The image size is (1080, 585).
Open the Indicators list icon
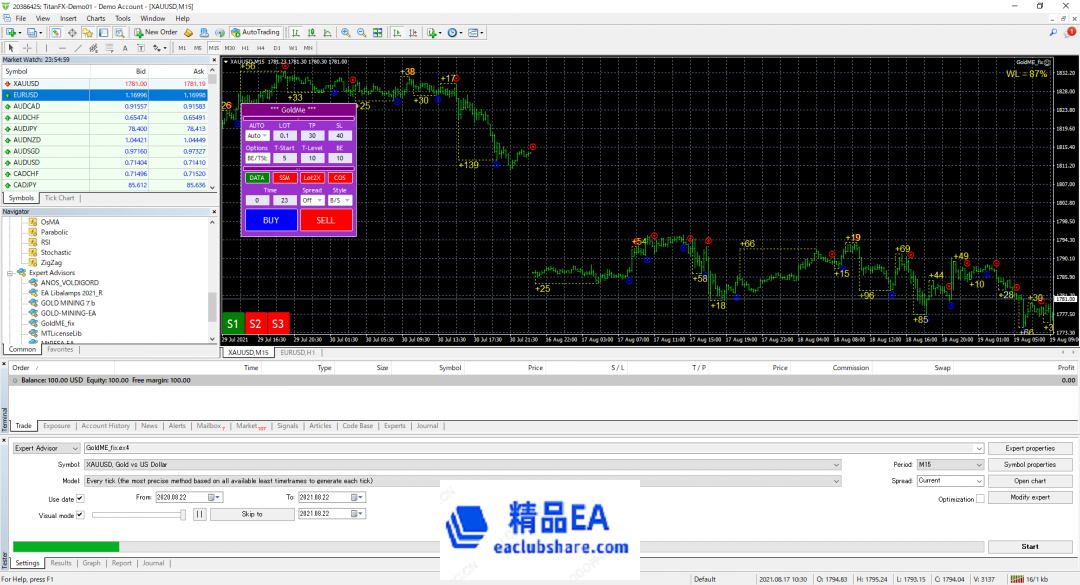tap(432, 32)
